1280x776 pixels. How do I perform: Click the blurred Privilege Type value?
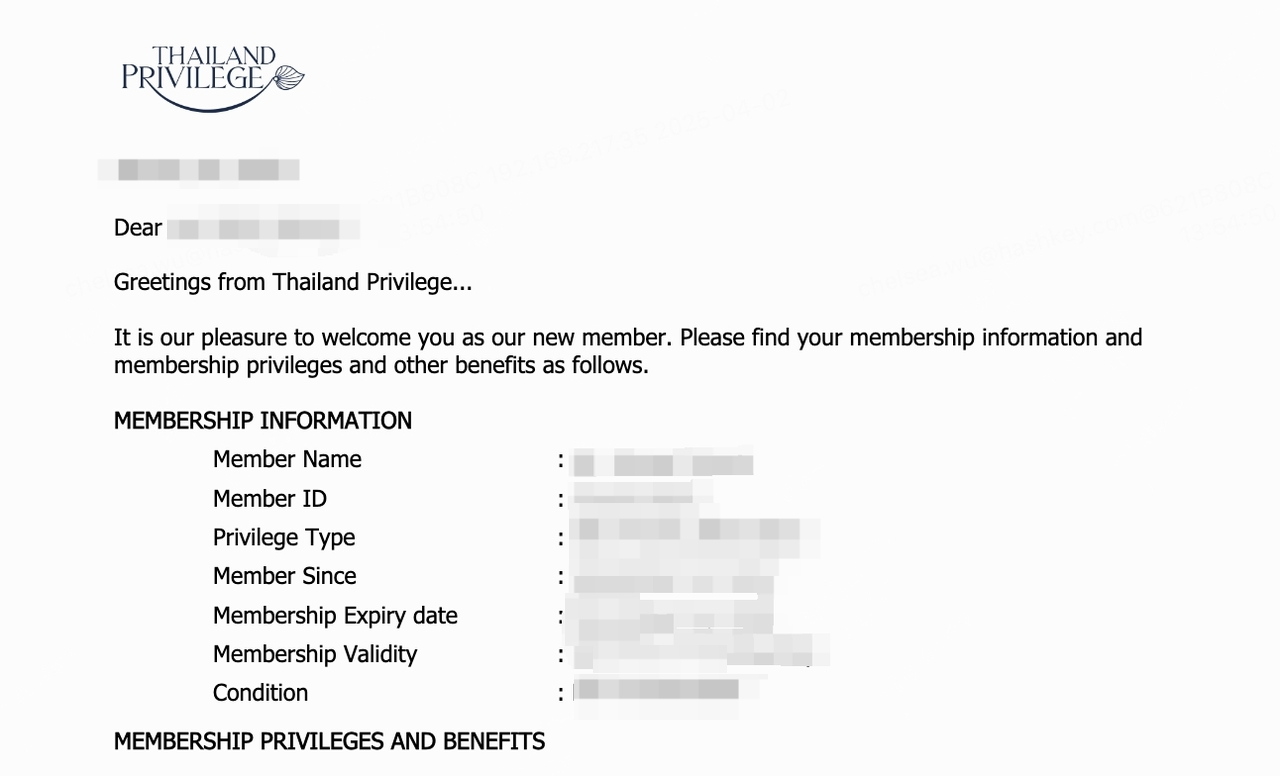pyautogui.click(x=695, y=537)
